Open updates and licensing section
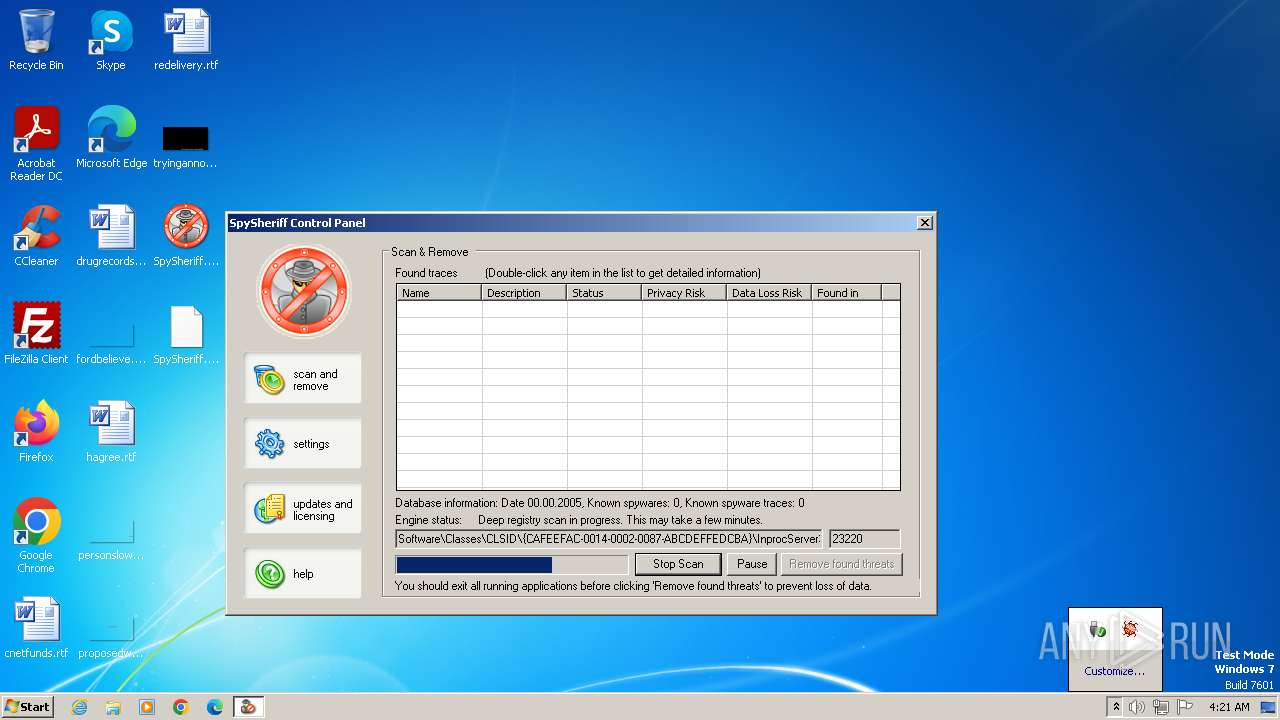The image size is (1280, 720). [303, 509]
